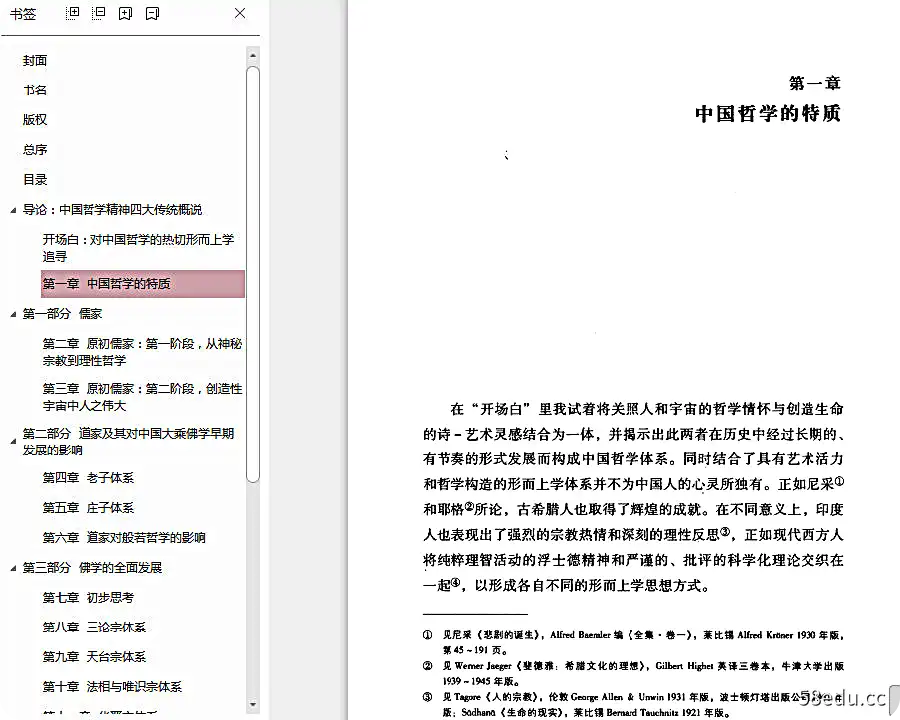Select 导论：中国哲学精神四大传统概说 bookmark

tap(112, 210)
